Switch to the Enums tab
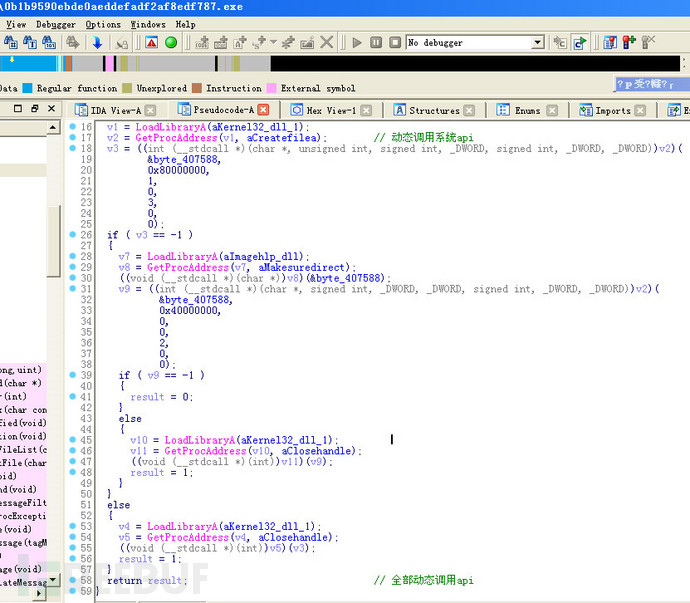Viewport: 690px width, 603px height. (527, 110)
